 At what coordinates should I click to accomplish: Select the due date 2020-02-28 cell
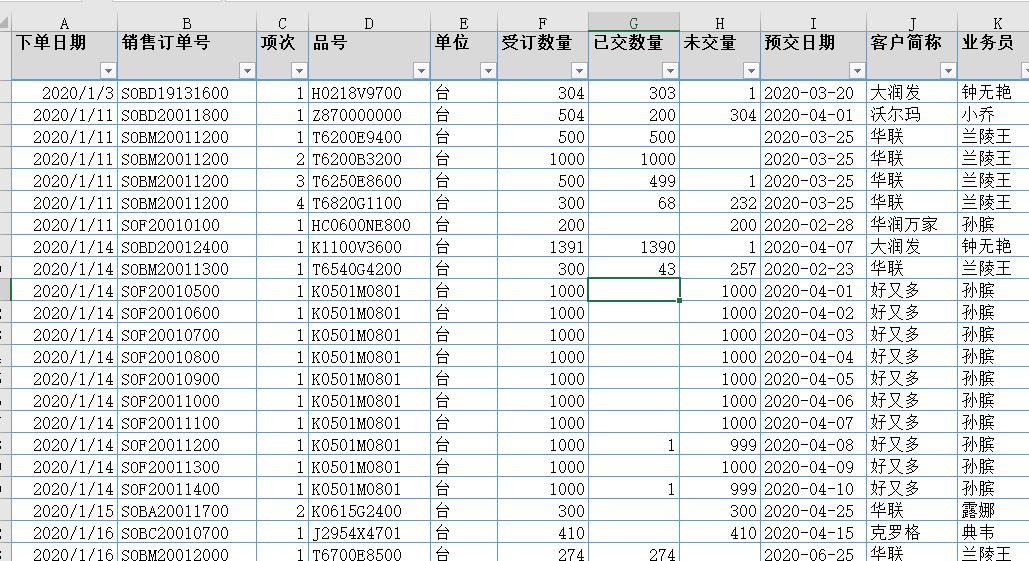pyautogui.click(x=814, y=225)
